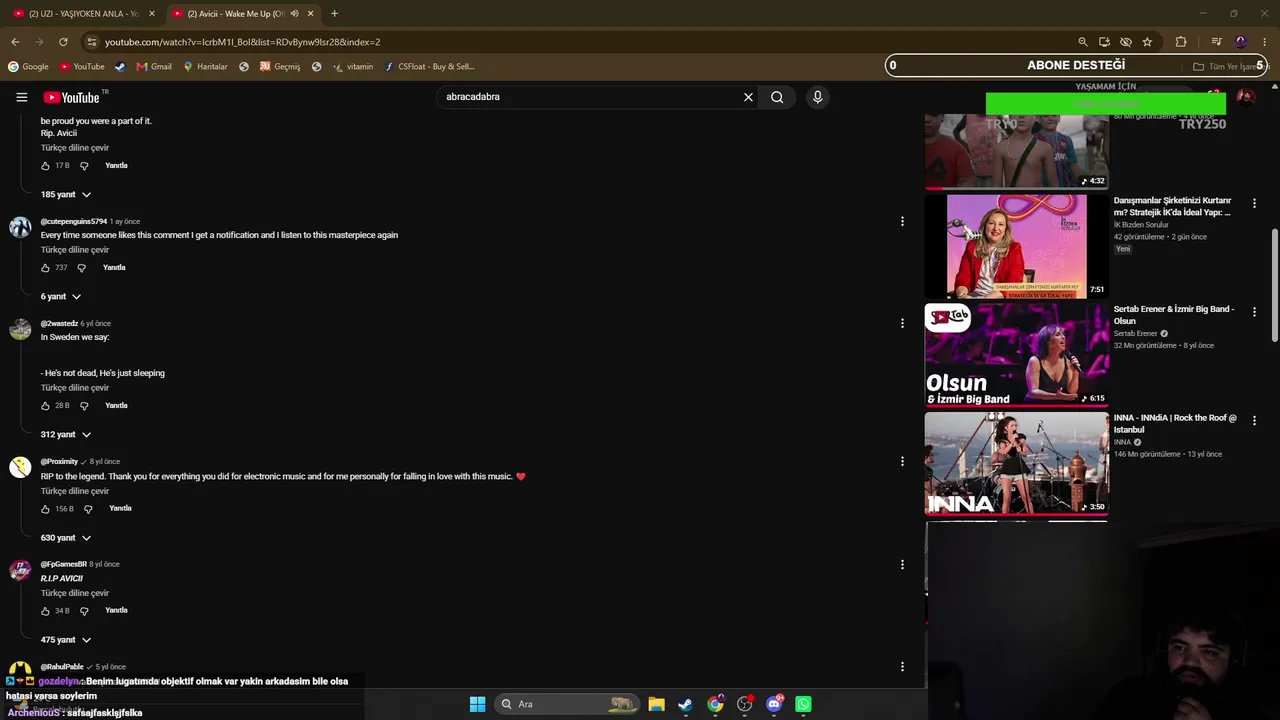Reload the page
The width and height of the screenshot is (1280, 720).
pos(63,42)
